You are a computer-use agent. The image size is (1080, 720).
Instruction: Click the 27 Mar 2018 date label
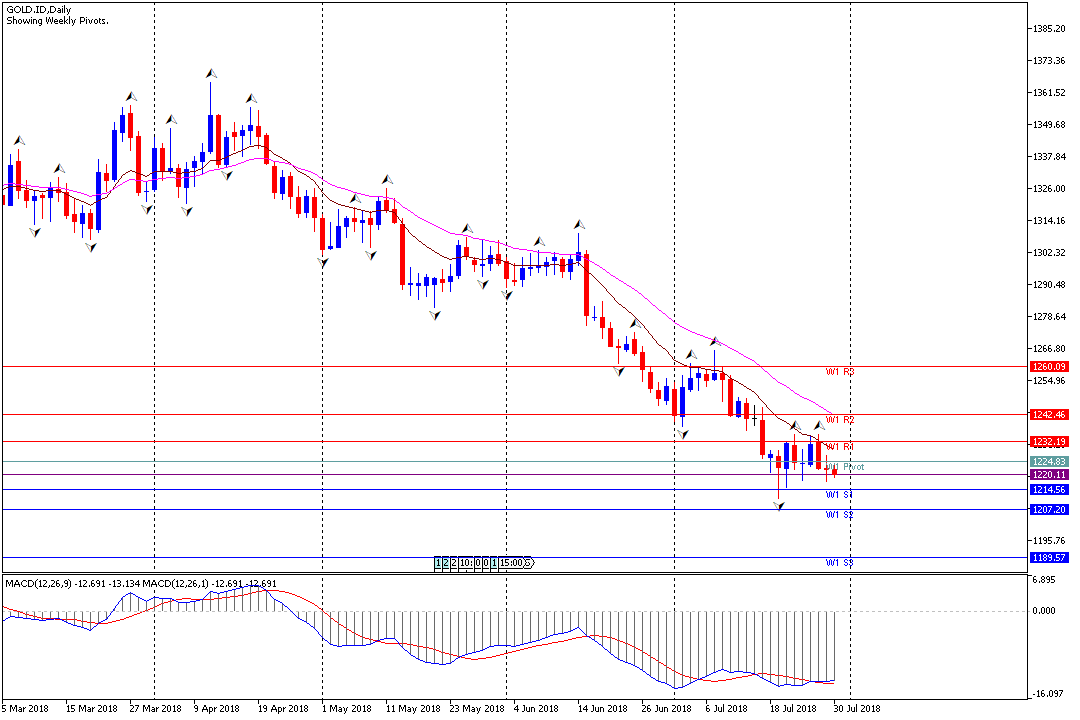pyautogui.click(x=155, y=709)
